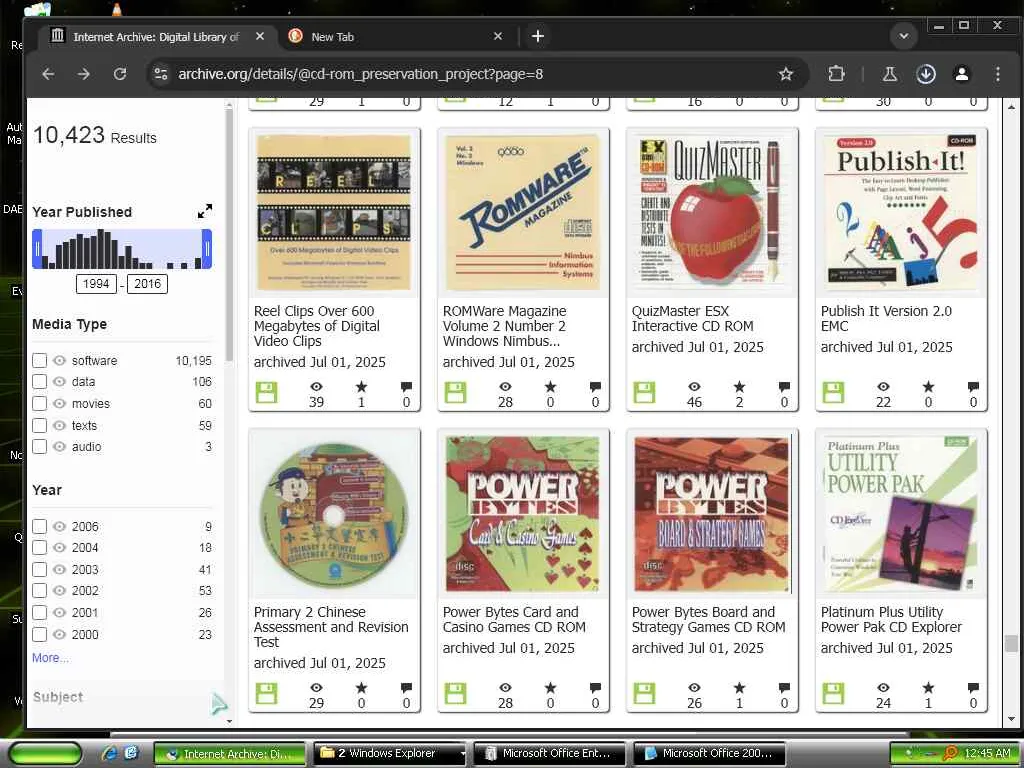Click left handle of year range slider
Image resolution: width=1024 pixels, height=768 pixels.
click(x=37, y=249)
